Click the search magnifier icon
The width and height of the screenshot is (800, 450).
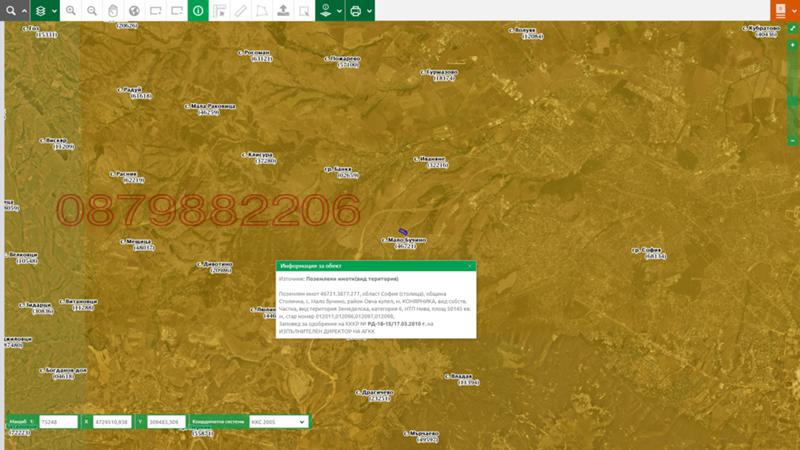tap(9, 11)
